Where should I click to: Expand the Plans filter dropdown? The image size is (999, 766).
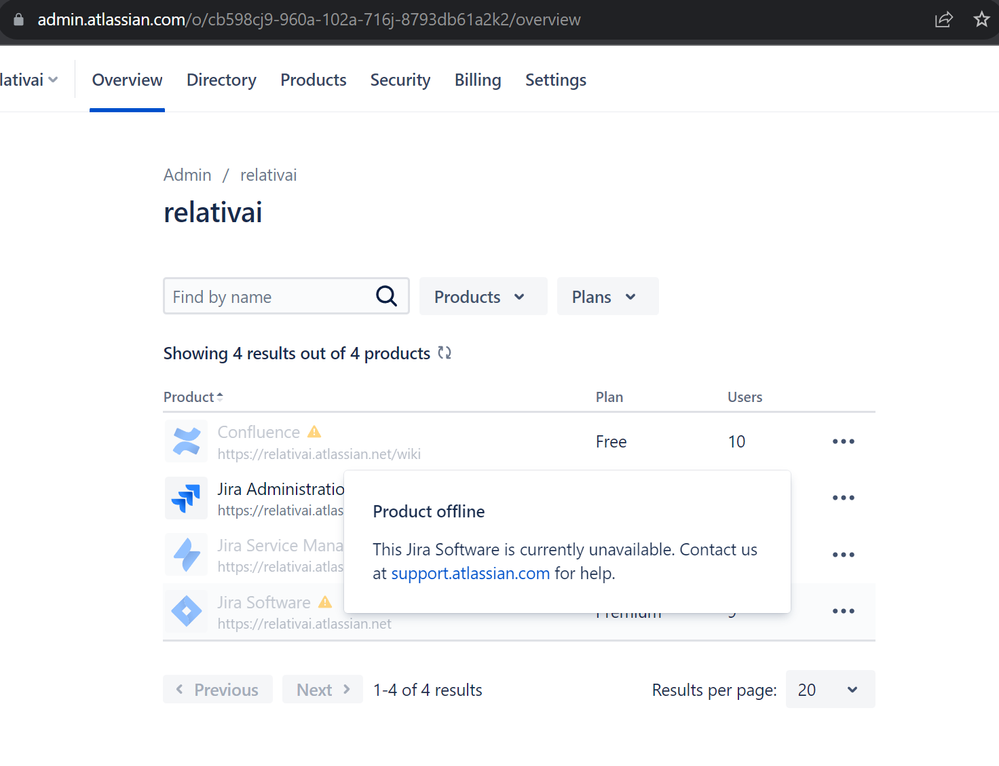coord(607,296)
